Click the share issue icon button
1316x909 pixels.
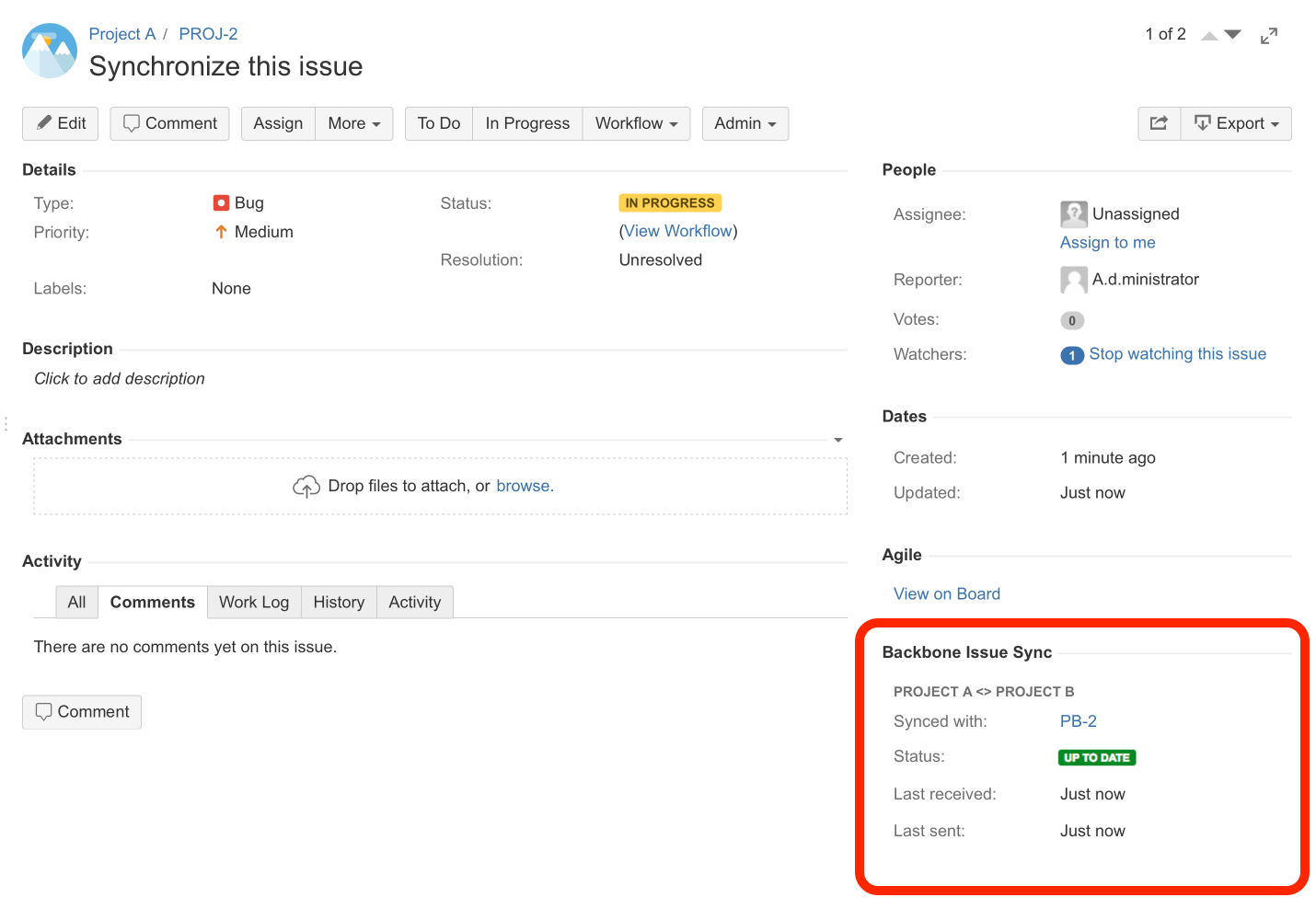tap(1159, 123)
